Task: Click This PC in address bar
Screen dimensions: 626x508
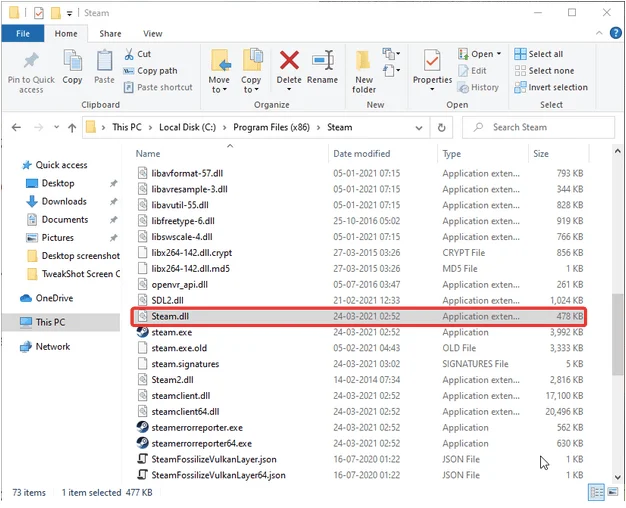Action: (127, 127)
